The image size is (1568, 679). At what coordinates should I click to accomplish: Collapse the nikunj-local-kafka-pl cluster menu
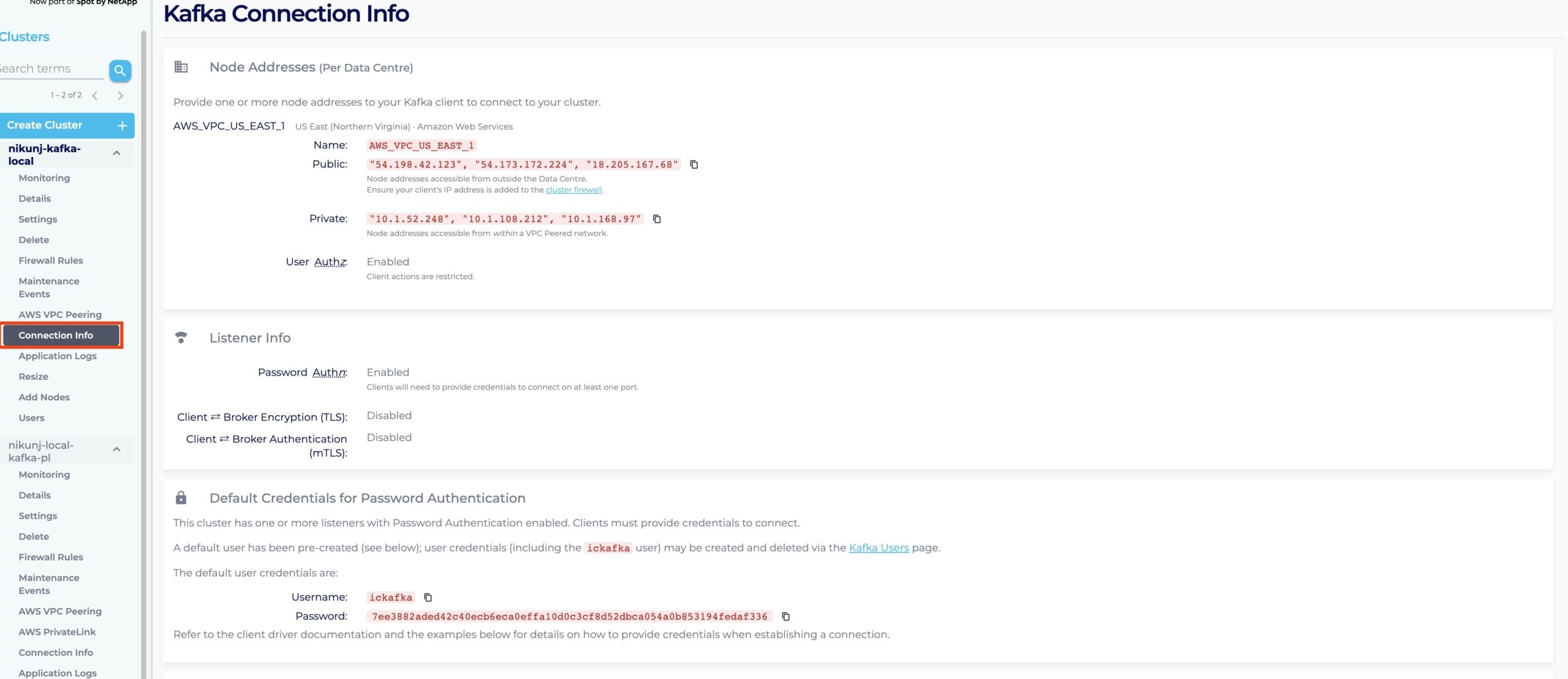pyautogui.click(x=116, y=450)
